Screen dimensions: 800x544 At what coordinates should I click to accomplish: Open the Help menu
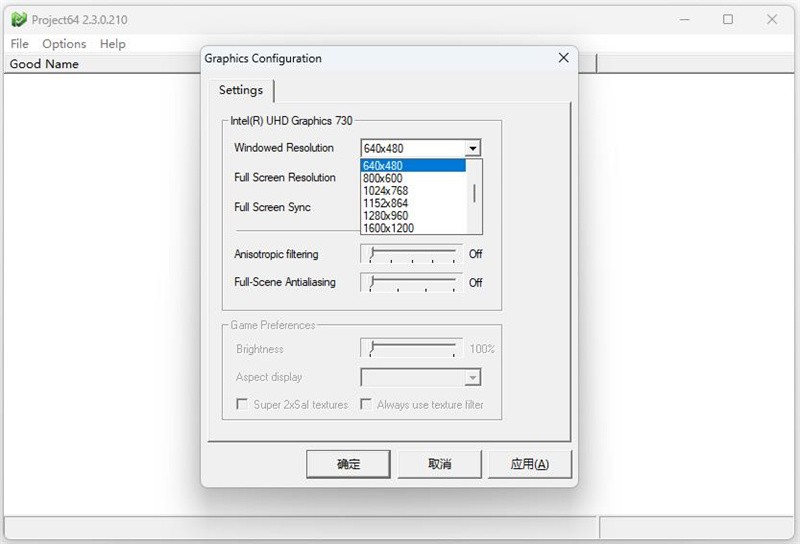113,44
